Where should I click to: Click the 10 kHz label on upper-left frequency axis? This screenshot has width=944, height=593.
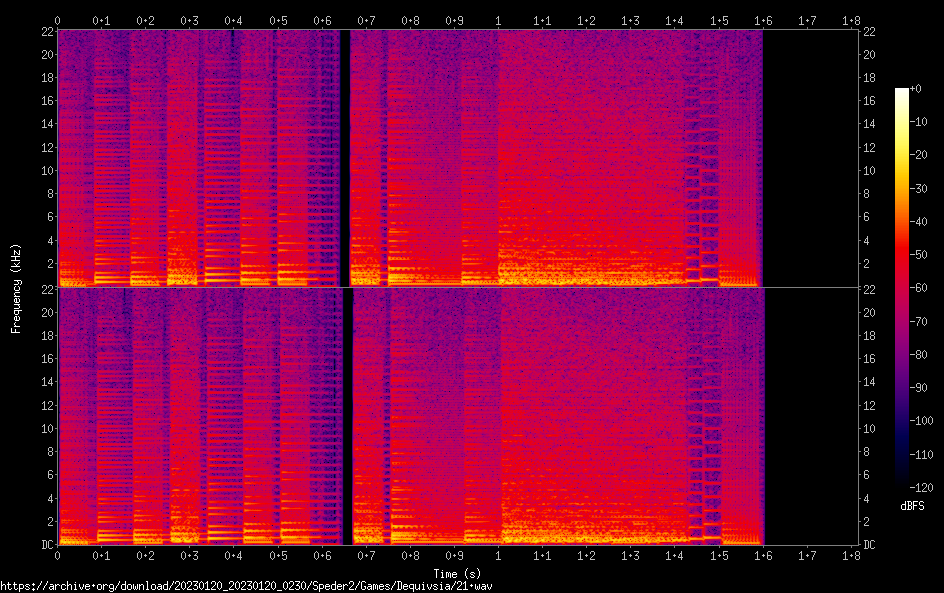45,170
